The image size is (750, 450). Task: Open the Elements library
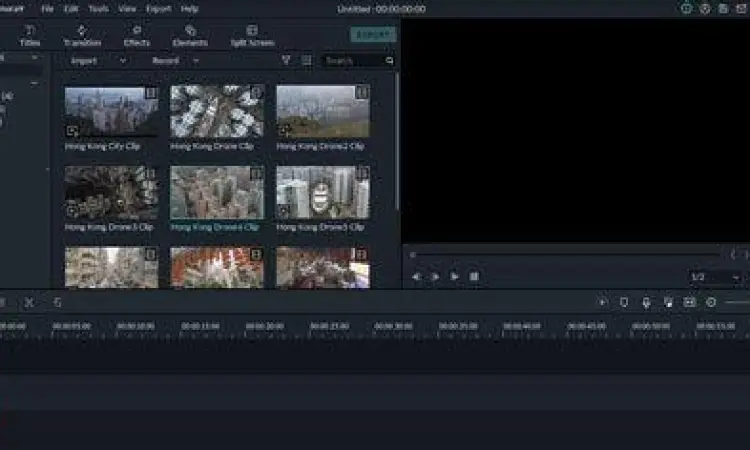(x=190, y=36)
